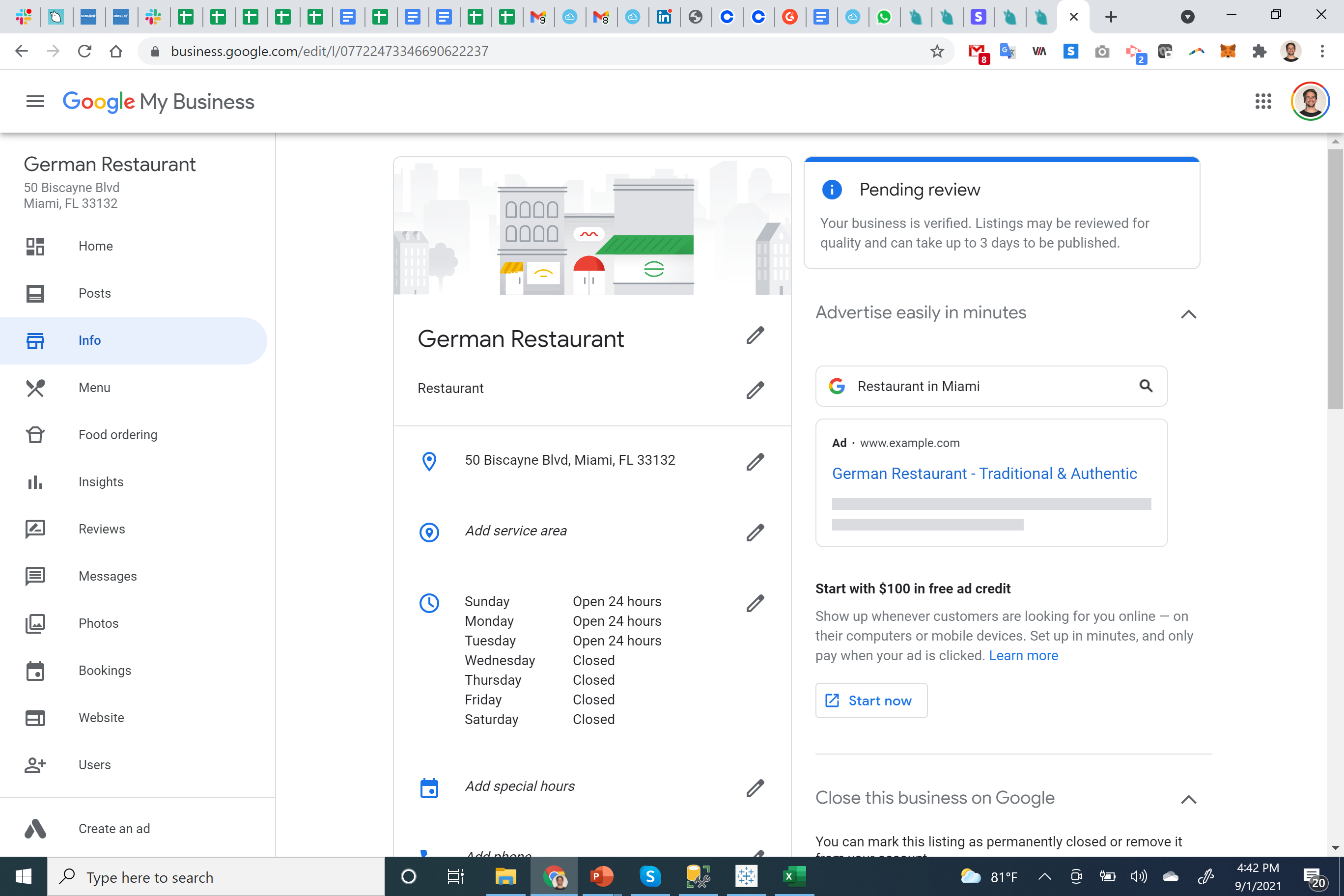Open Photos in the sidebar
This screenshot has width=1344, height=896.
(133, 623)
